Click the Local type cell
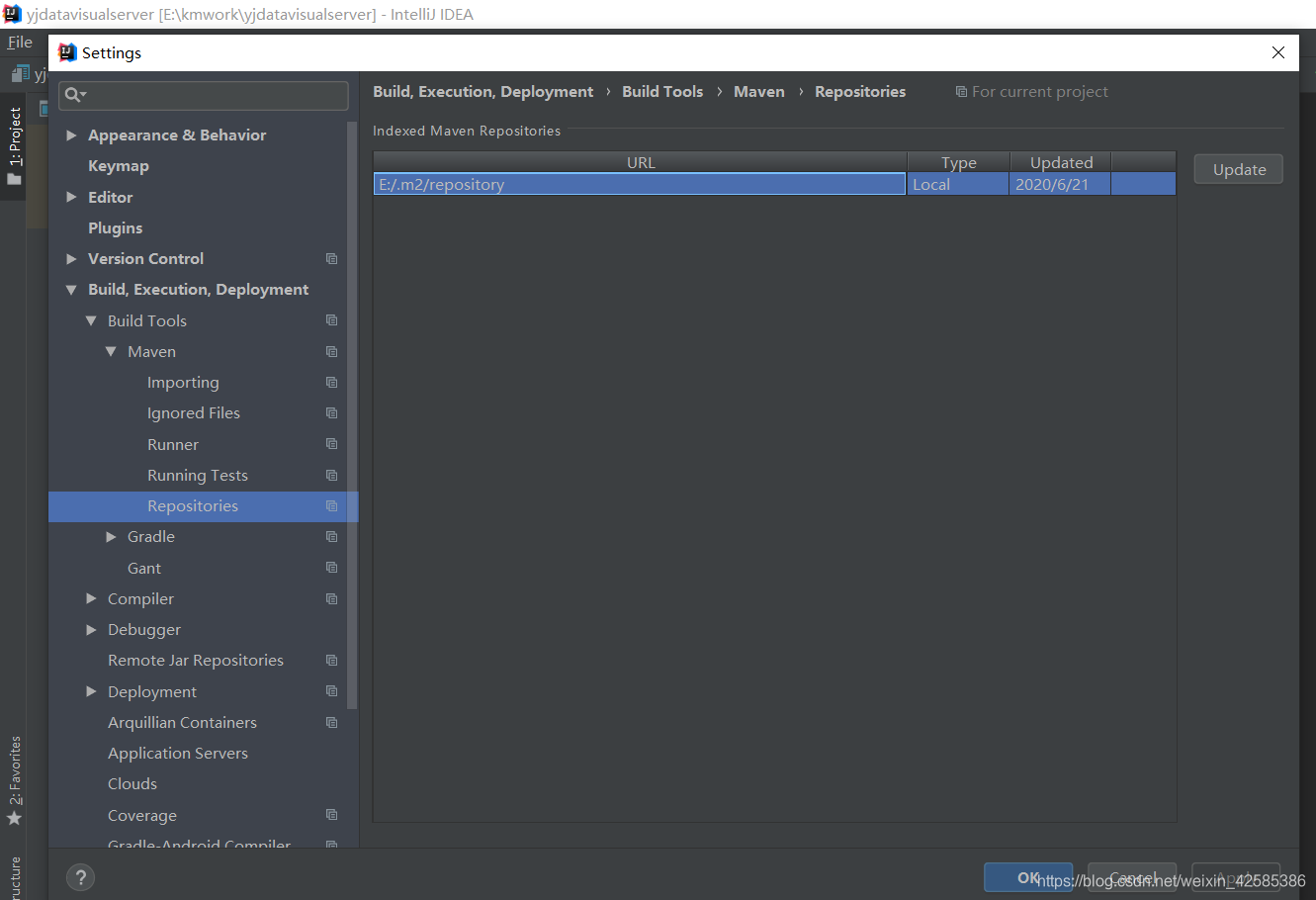Image resolution: width=1316 pixels, height=900 pixels. (958, 184)
